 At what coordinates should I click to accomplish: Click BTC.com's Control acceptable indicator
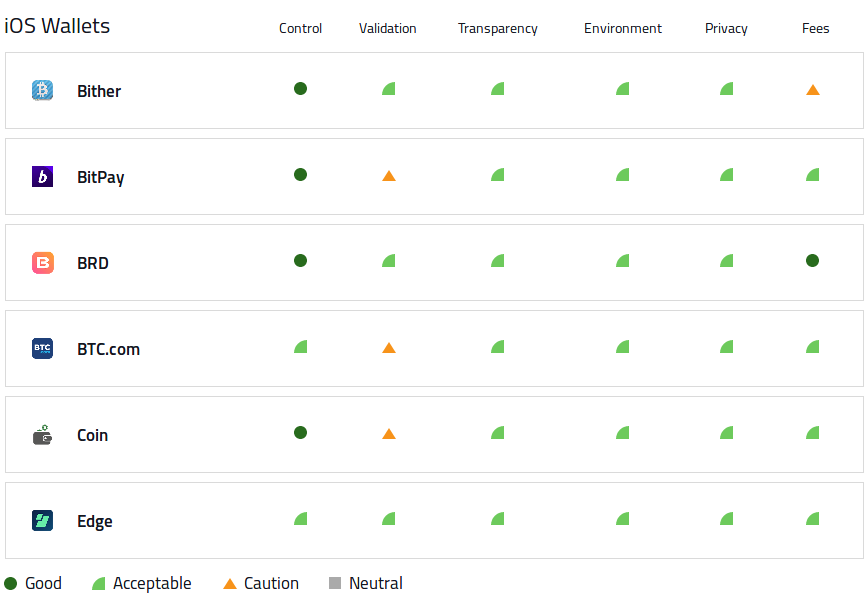tap(301, 347)
